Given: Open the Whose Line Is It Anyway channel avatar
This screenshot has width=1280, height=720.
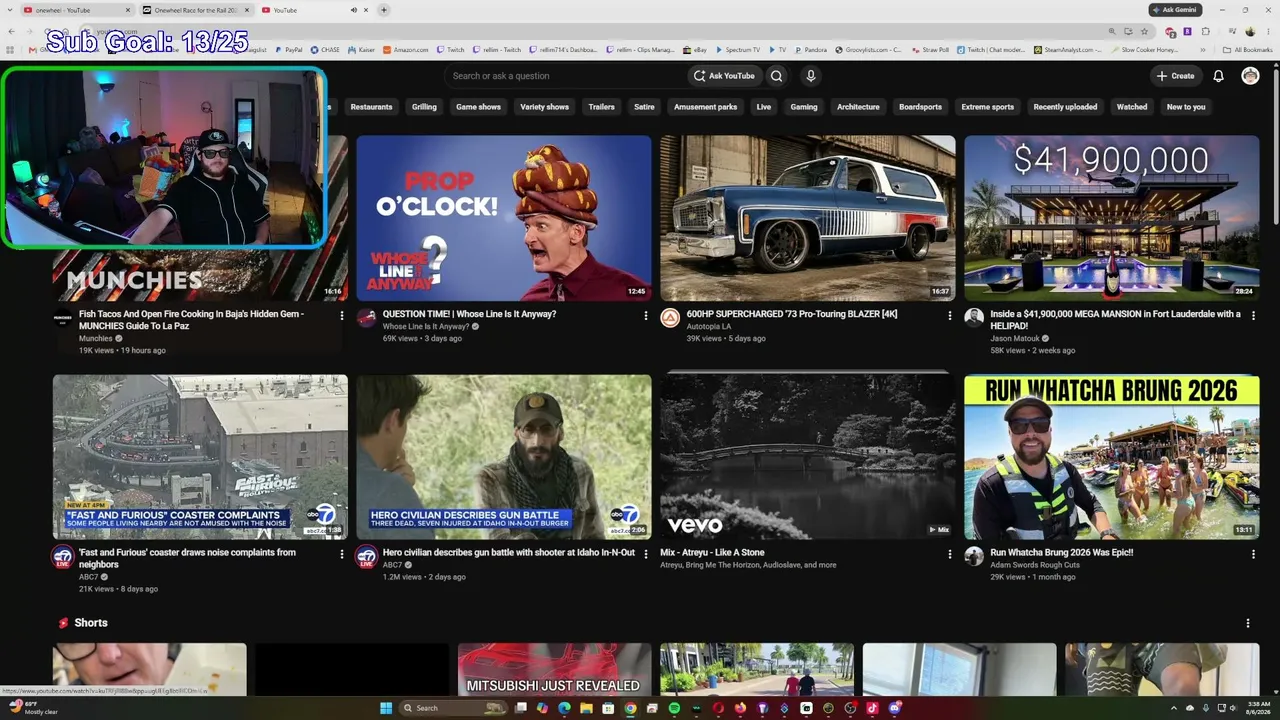Looking at the screenshot, I should coord(366,318).
